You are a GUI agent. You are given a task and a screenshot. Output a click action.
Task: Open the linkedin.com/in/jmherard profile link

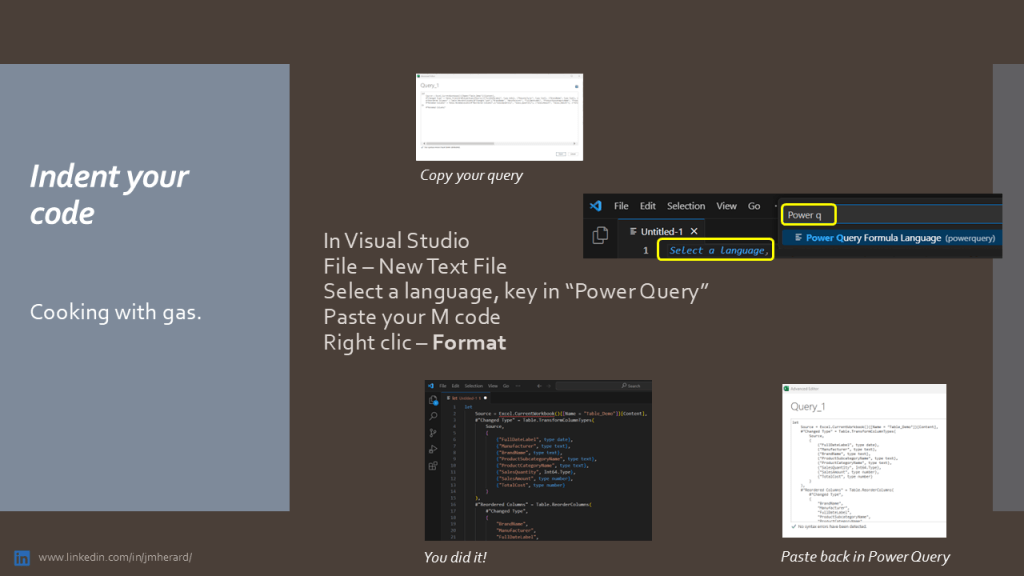coord(115,557)
